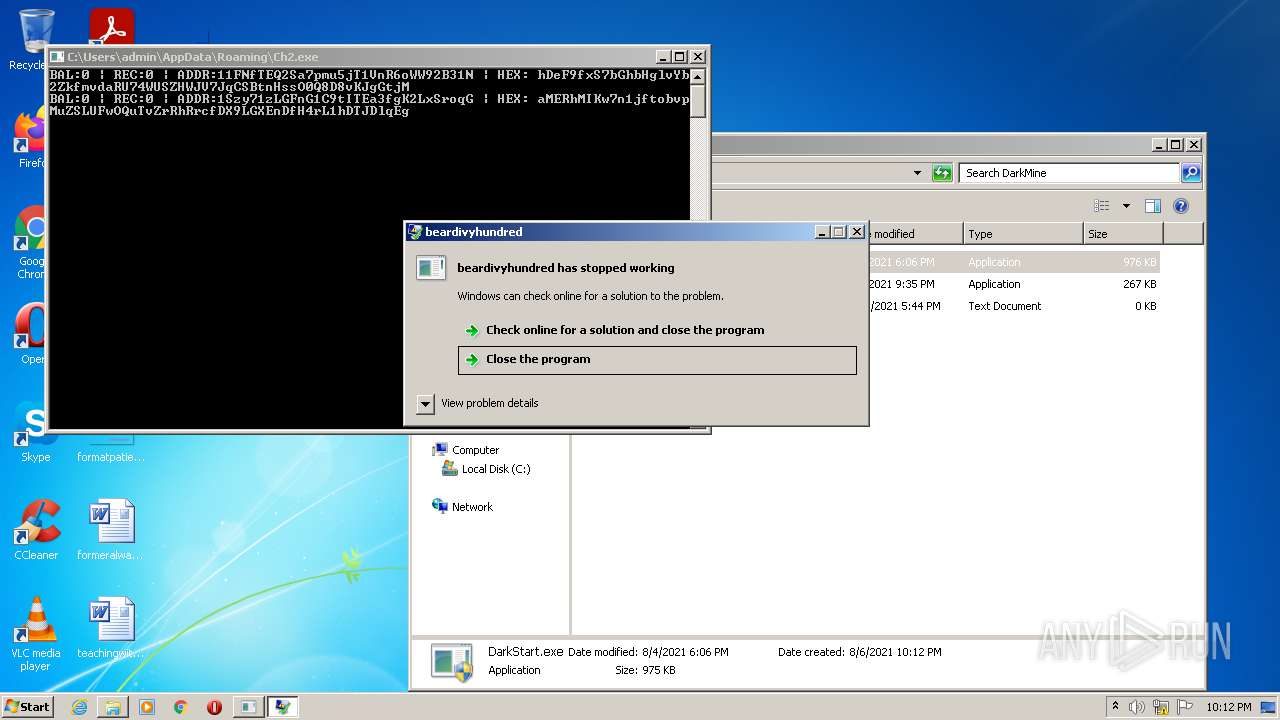Click Close the program option
Image resolution: width=1280 pixels, height=720 pixels.
tap(657, 360)
